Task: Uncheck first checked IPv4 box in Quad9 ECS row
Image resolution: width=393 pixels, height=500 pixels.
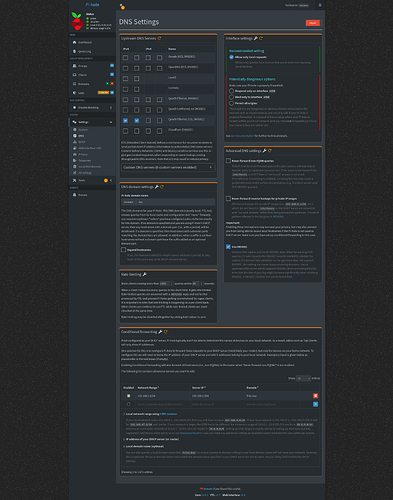Action: coord(125,120)
